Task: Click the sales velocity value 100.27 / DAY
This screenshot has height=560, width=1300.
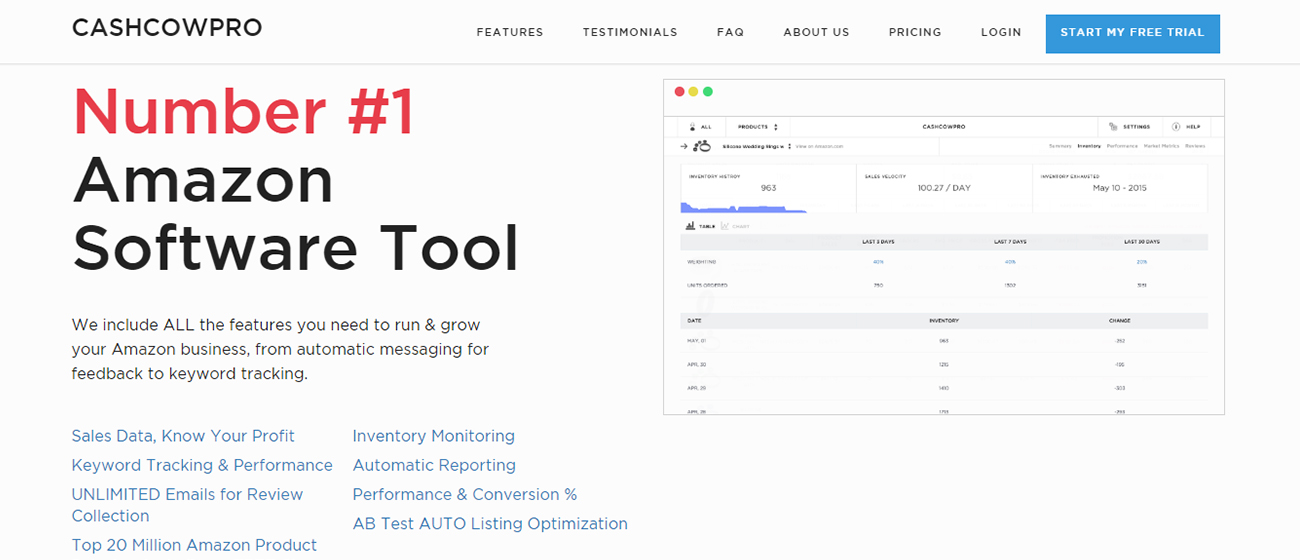Action: 944,188
